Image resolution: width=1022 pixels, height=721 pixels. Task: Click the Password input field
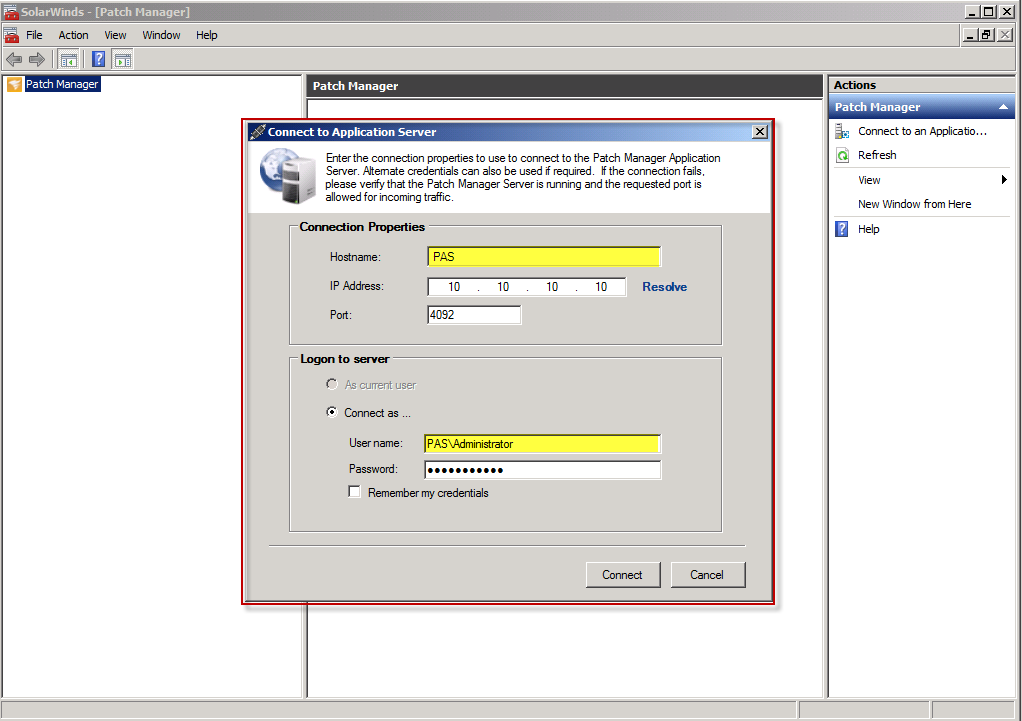(542, 470)
